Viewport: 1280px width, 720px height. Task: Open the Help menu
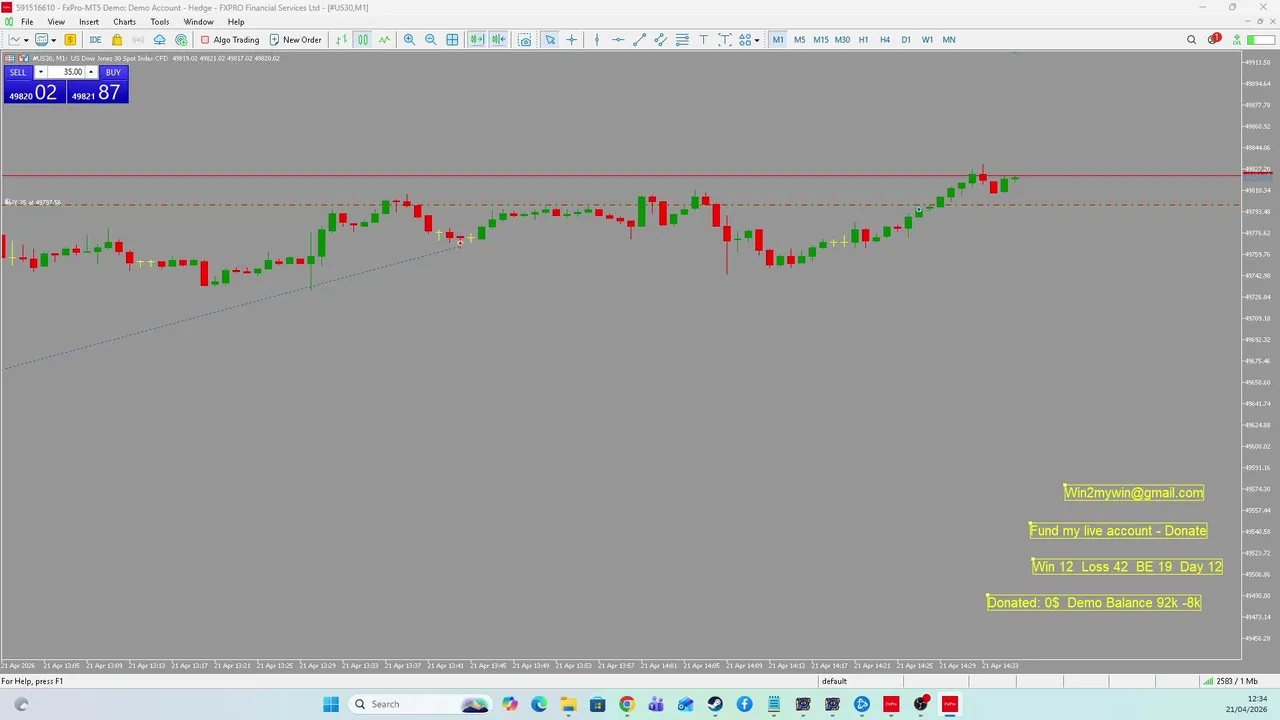pos(236,22)
